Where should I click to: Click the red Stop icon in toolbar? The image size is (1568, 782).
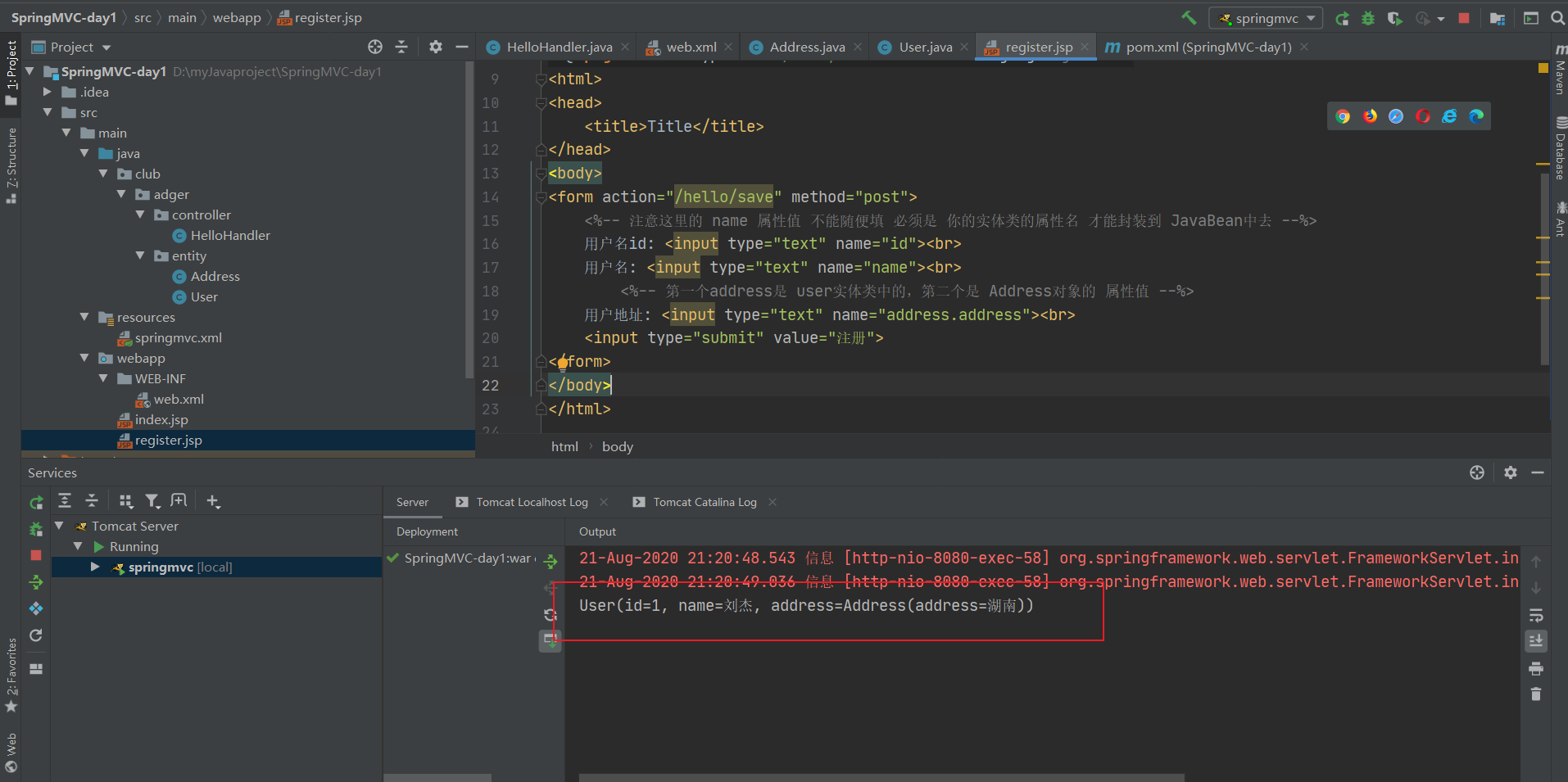[1464, 18]
